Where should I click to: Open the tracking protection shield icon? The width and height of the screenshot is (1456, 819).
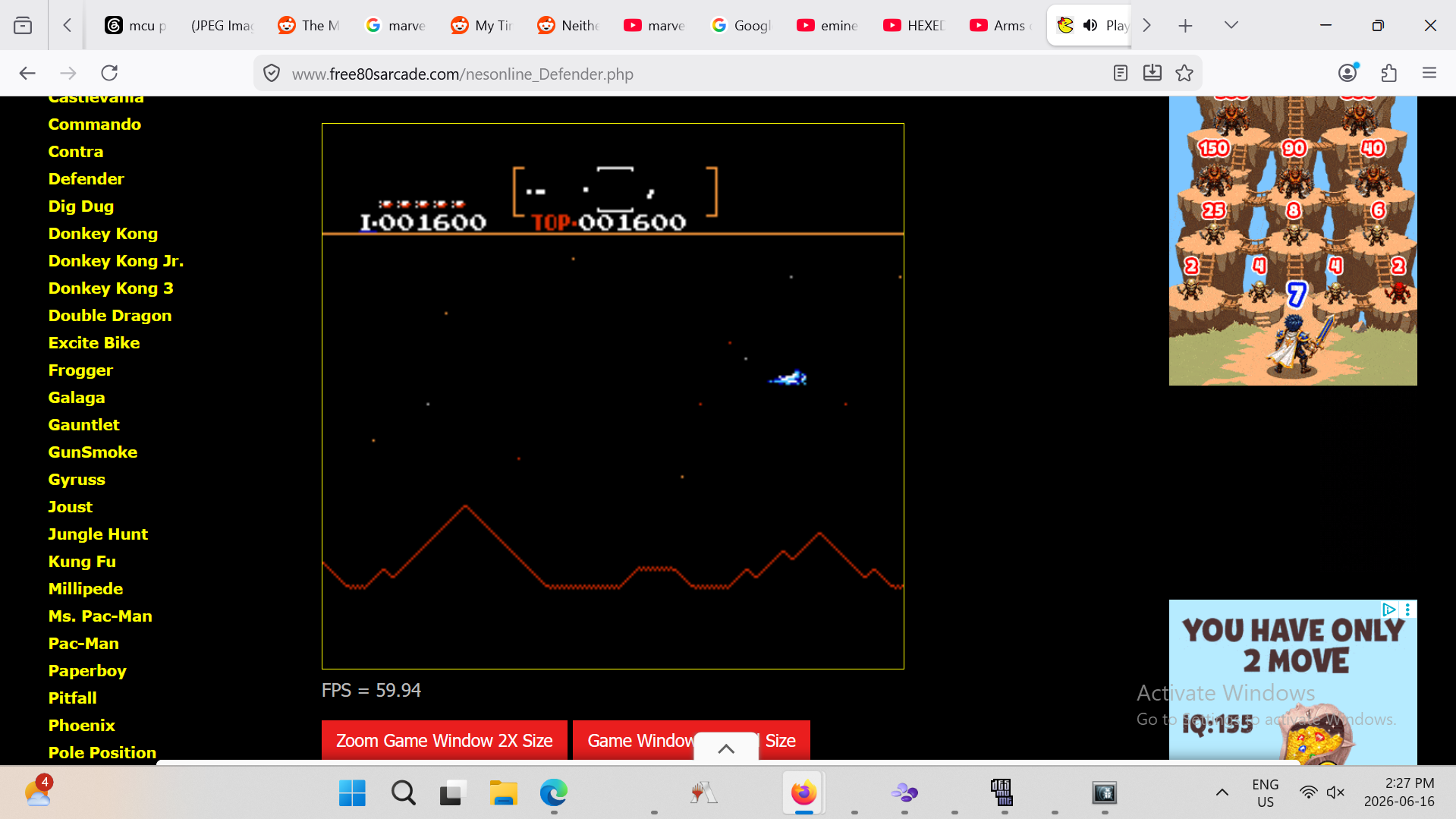coord(271,74)
